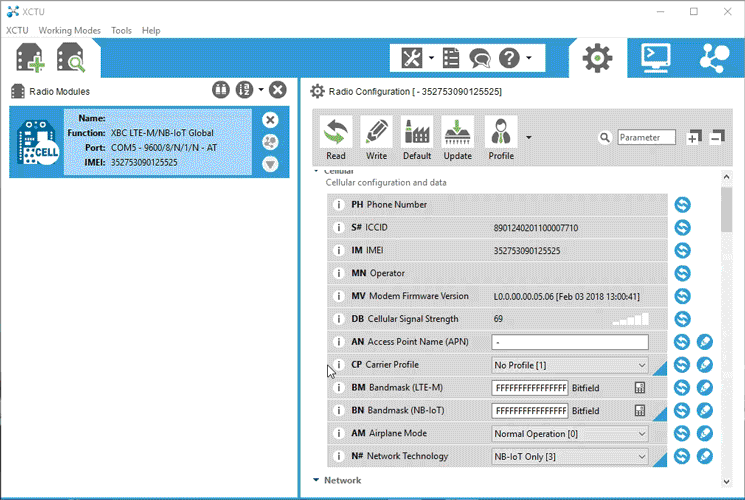Screen dimensions: 745x500
Task: Click Read radio settings button
Action: [x=336, y=138]
